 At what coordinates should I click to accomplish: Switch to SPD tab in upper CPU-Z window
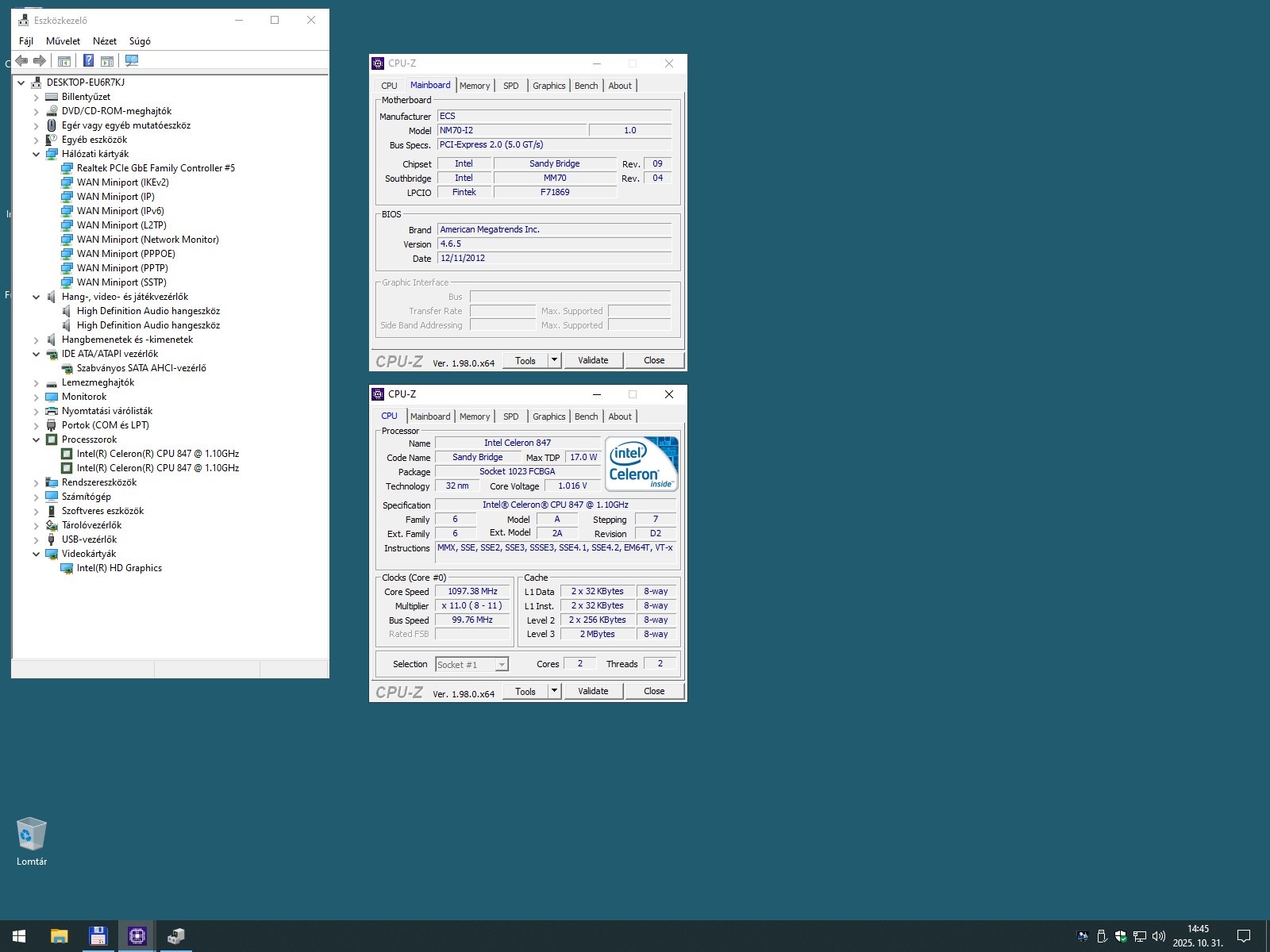(x=511, y=86)
